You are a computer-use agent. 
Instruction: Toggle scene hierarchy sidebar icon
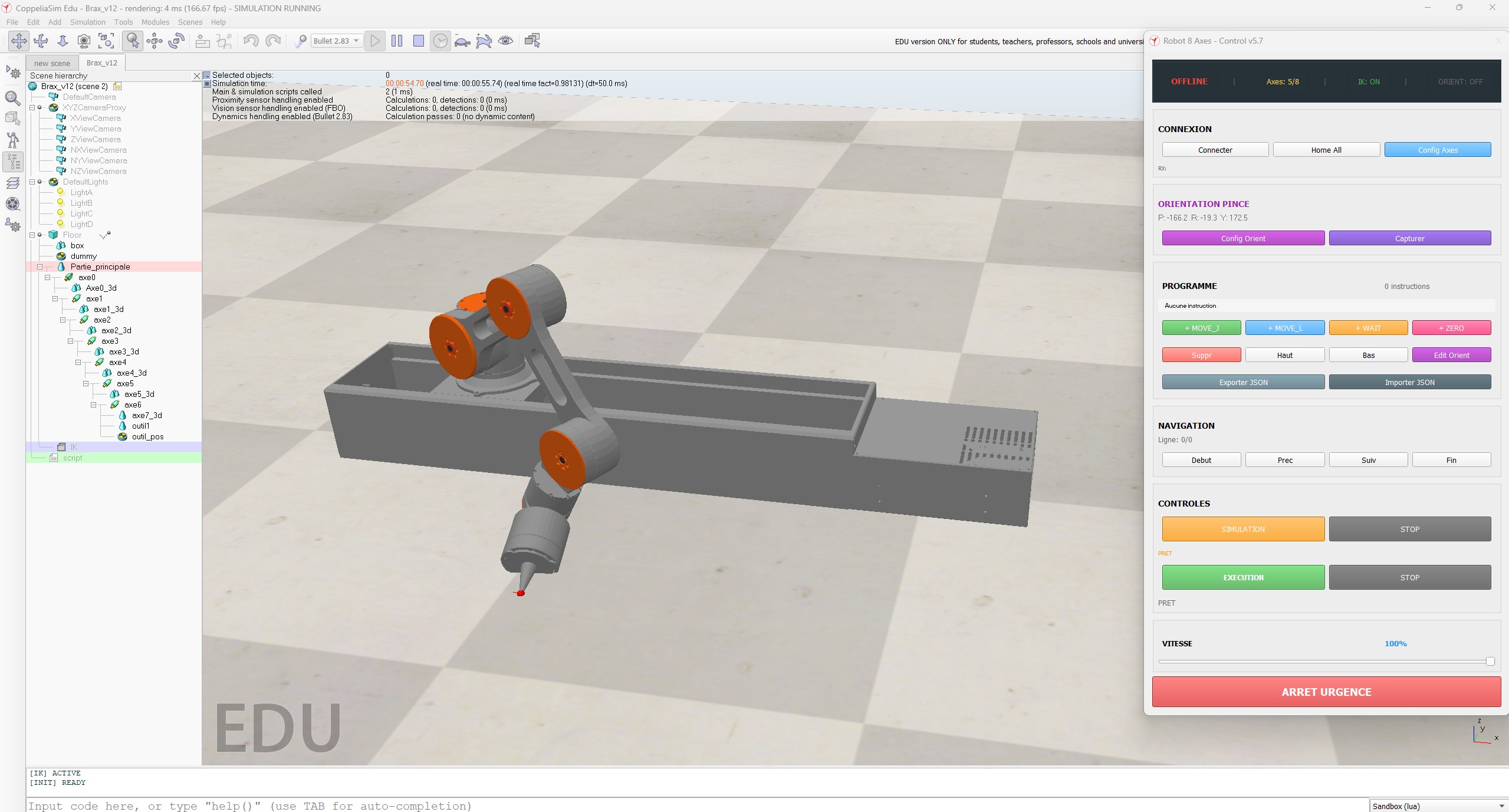(13, 162)
